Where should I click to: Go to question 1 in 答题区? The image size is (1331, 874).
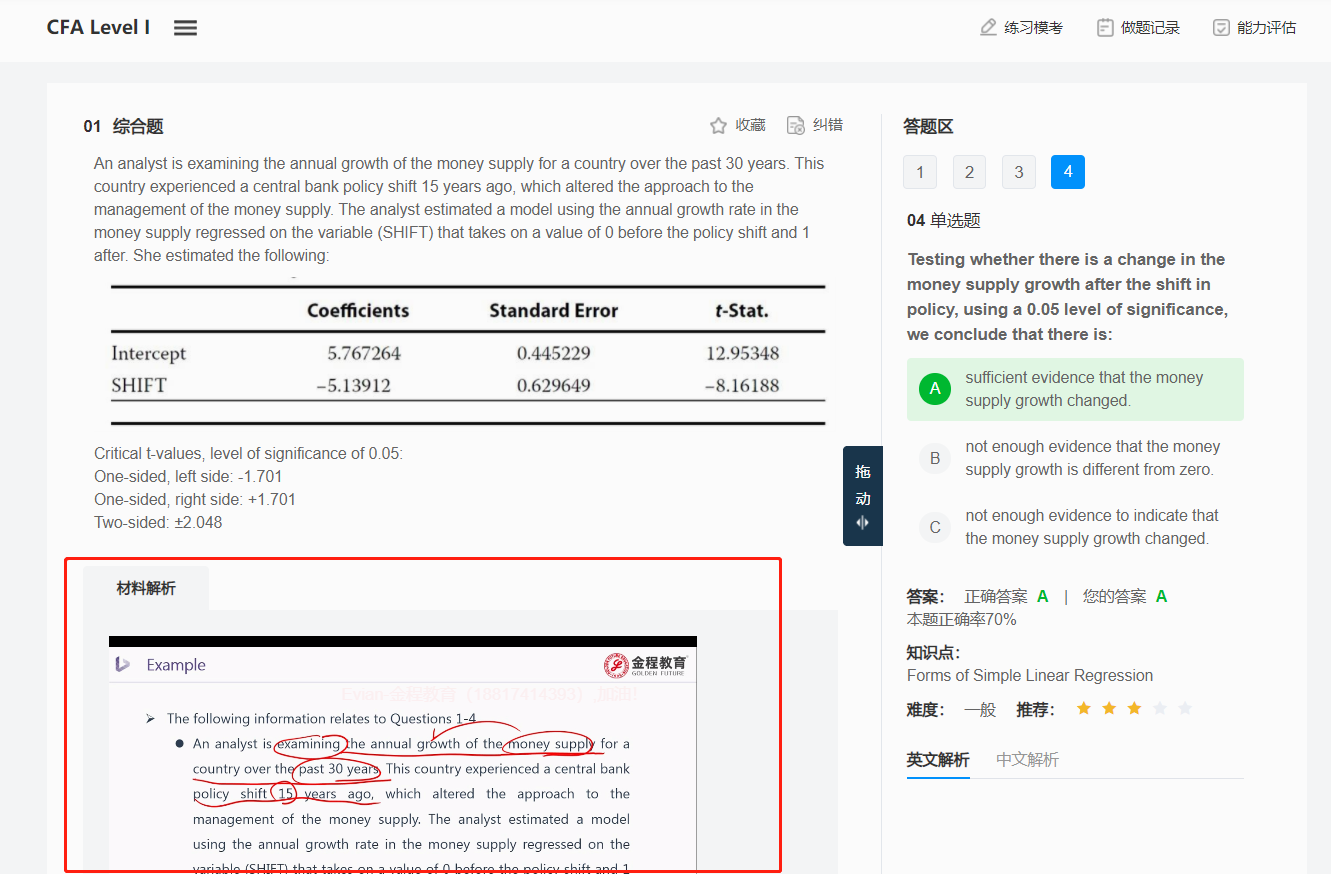pyautogui.click(x=920, y=172)
